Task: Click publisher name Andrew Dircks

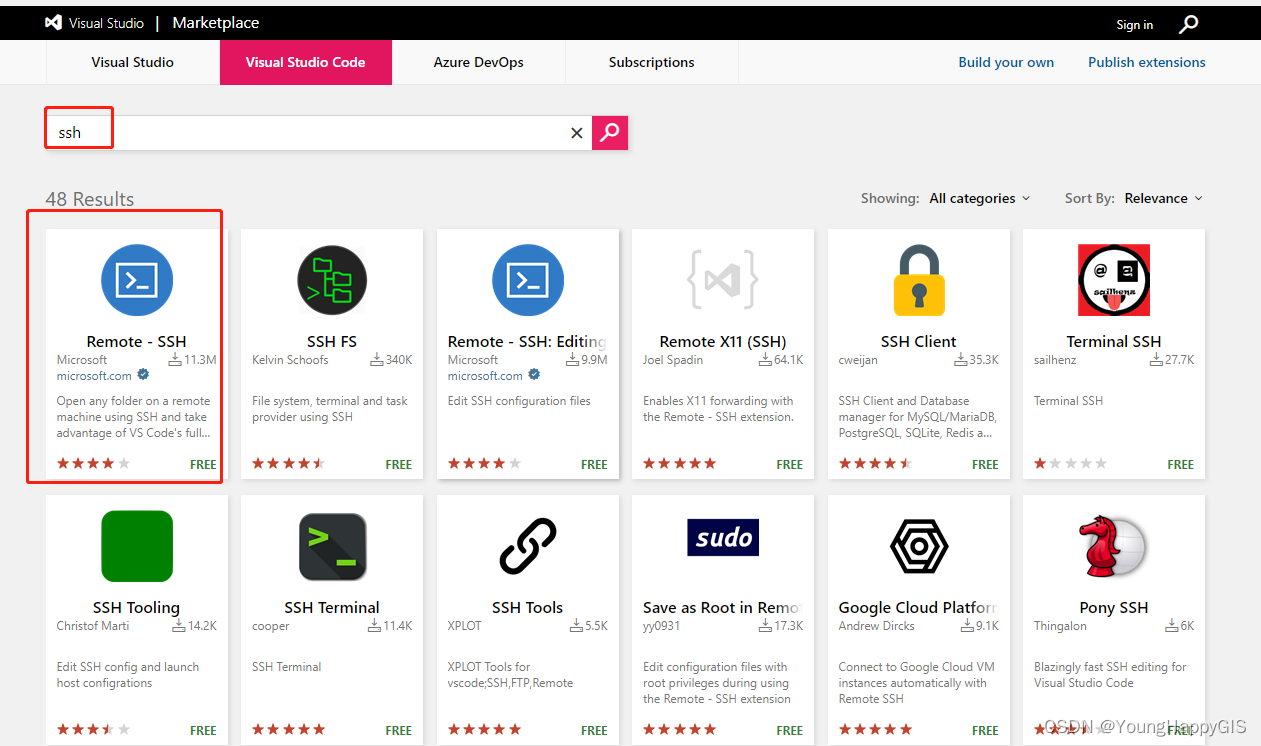Action: tap(877, 626)
